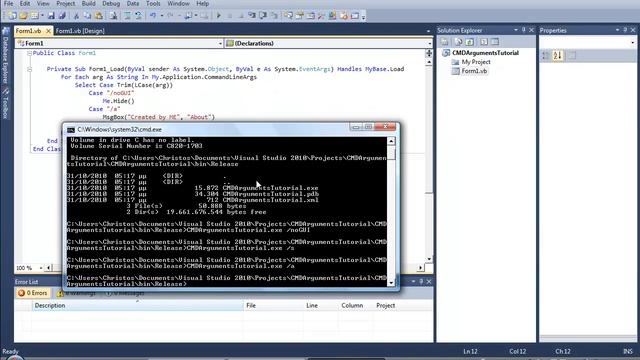Toggle auto-hide pin on Error List panel
Image resolution: width=640 pixels, height=360 pixels.
421,282
